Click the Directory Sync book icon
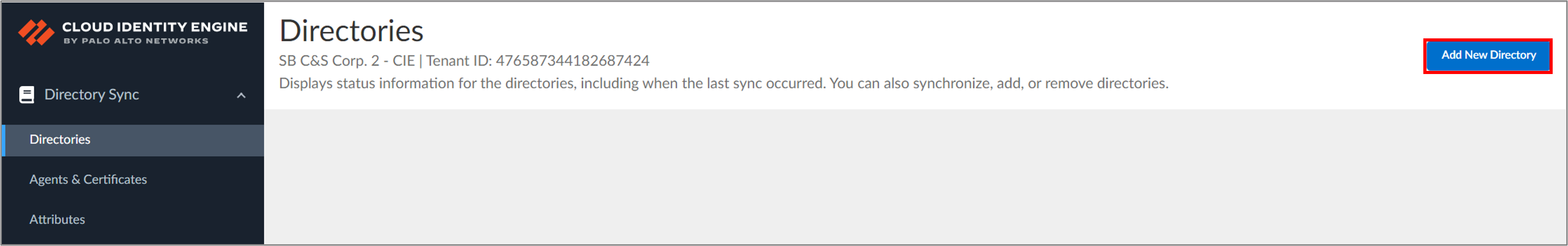1568x246 pixels. pyautogui.click(x=27, y=94)
